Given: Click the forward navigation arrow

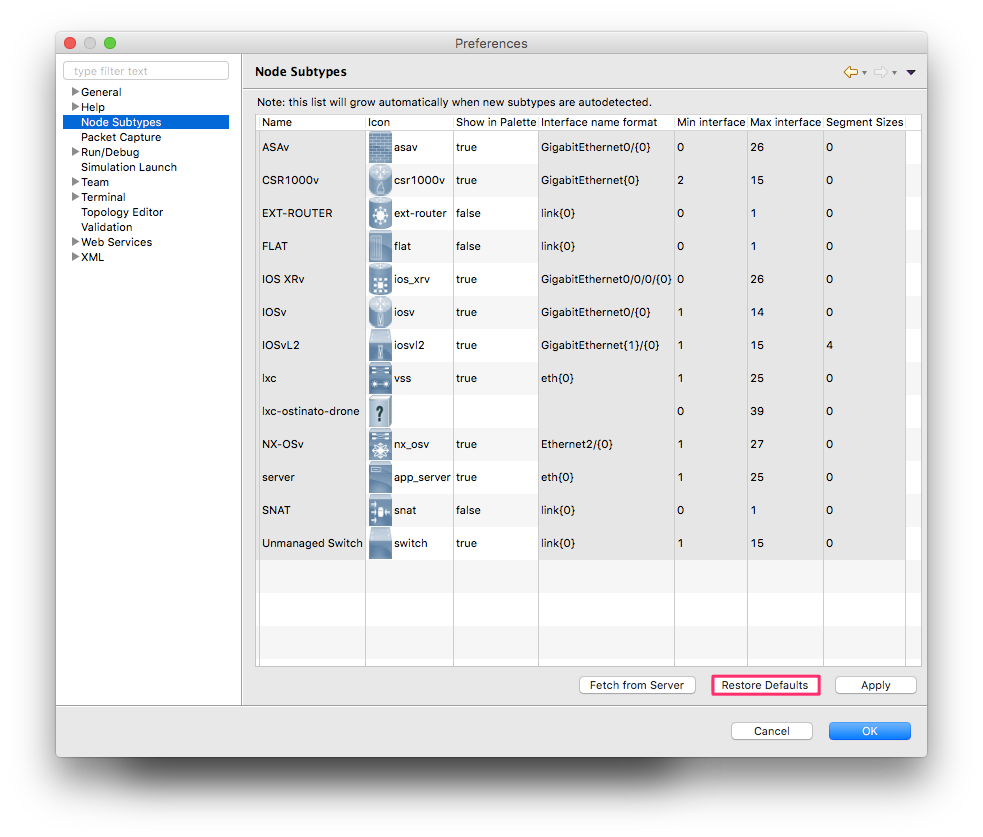Looking at the screenshot, I should (881, 72).
